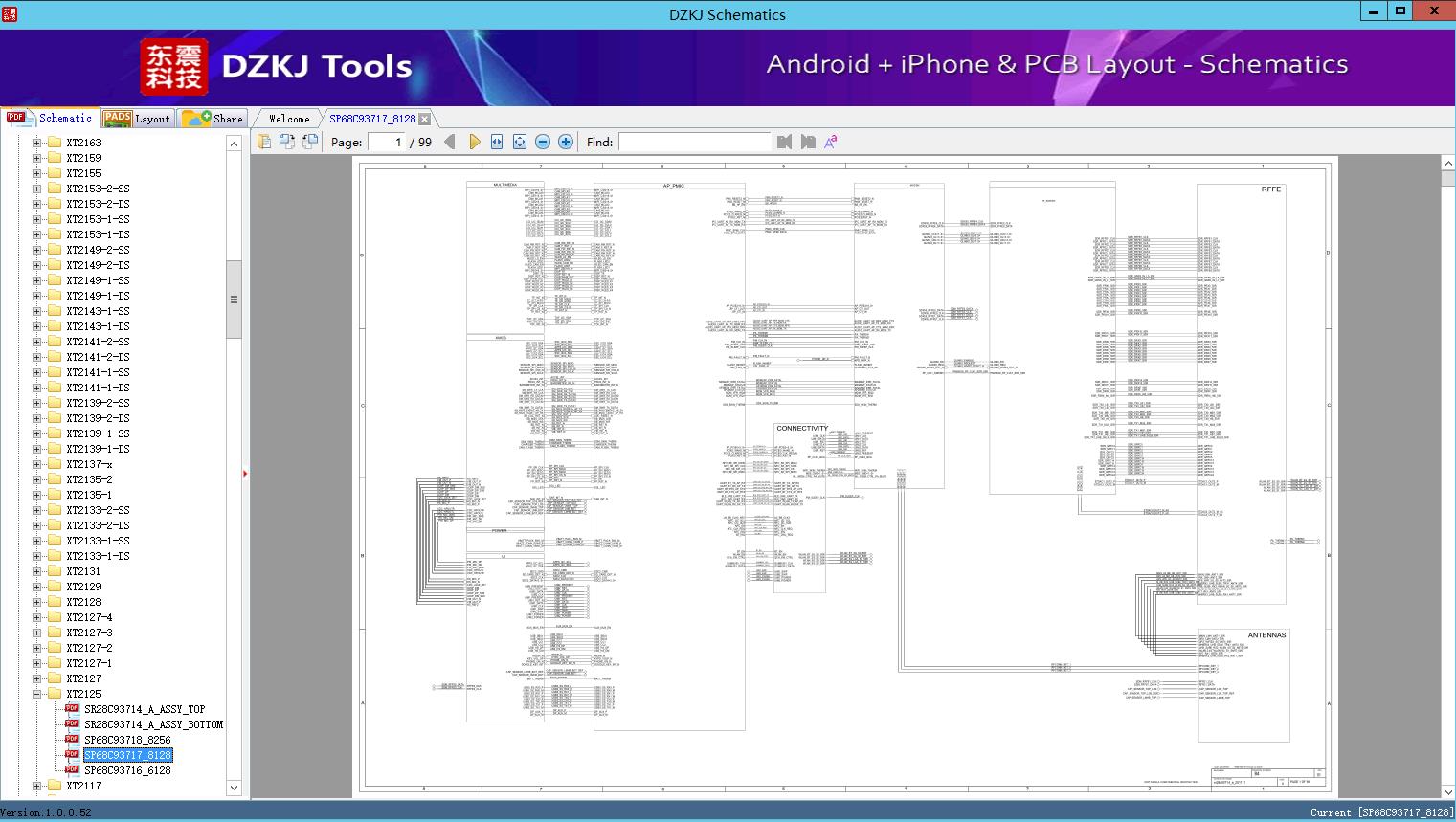
Task: Click the Find search text field
Action: pyautogui.click(x=694, y=142)
